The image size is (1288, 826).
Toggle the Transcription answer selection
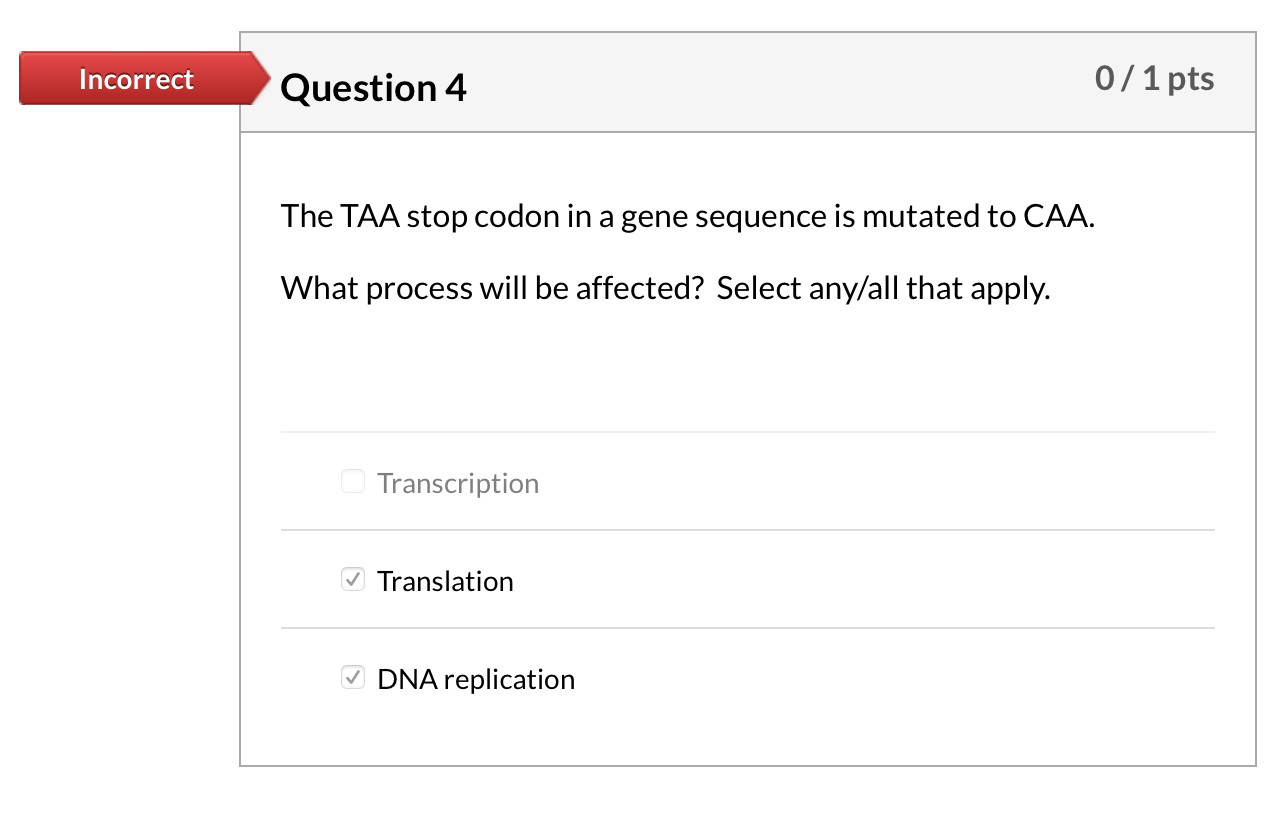352,481
